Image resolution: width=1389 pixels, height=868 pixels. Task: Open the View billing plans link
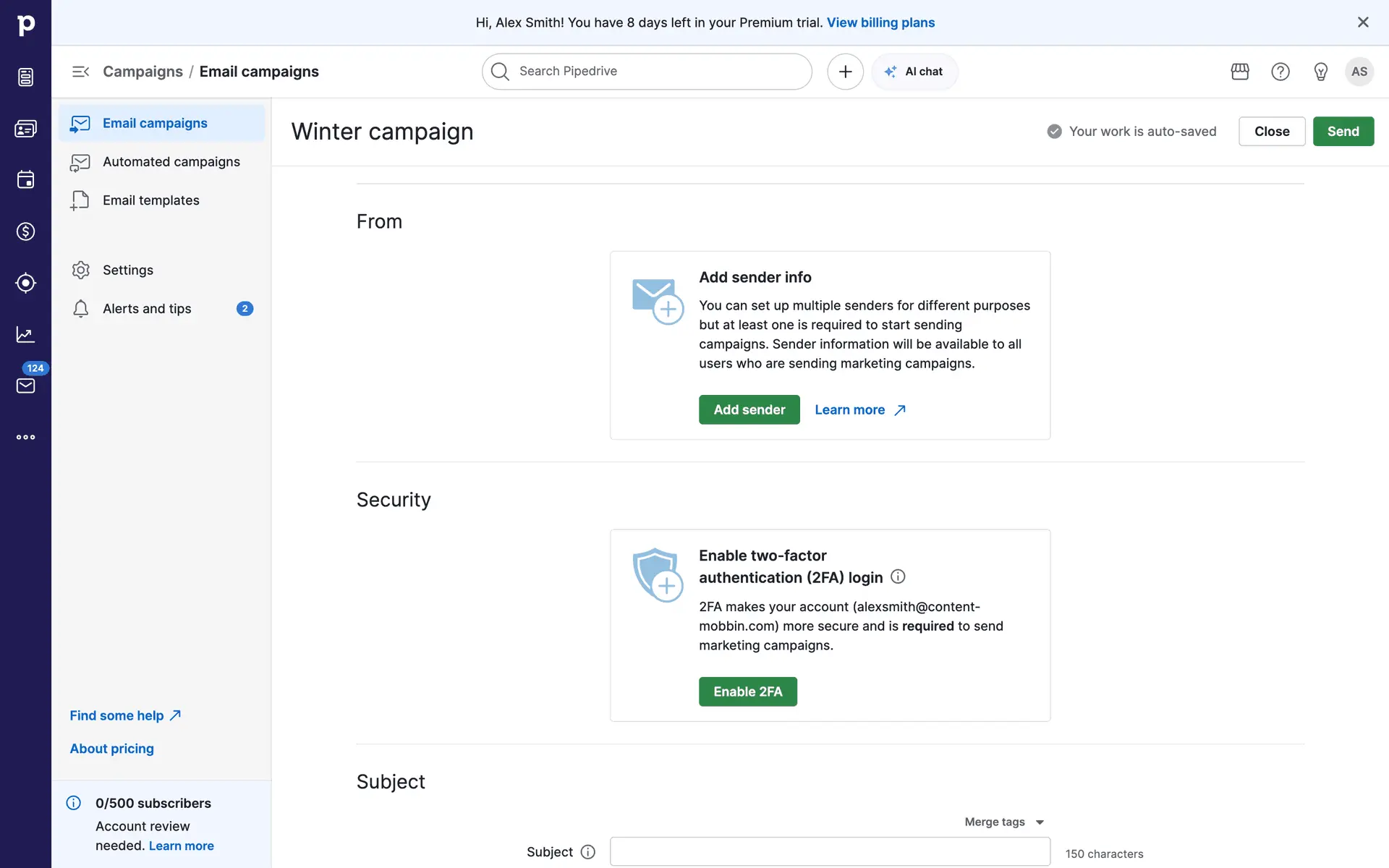(x=880, y=22)
